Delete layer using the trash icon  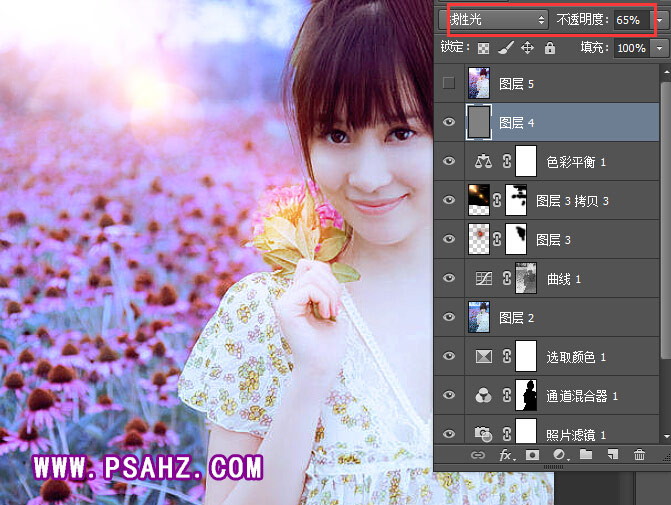[x=640, y=456]
